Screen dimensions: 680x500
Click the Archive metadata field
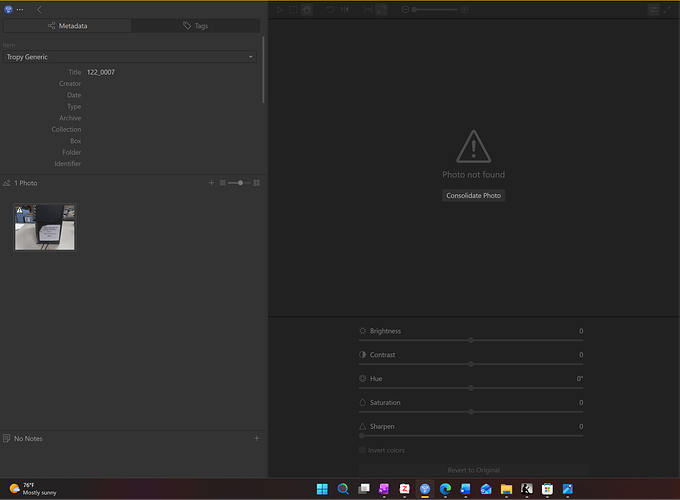171,118
